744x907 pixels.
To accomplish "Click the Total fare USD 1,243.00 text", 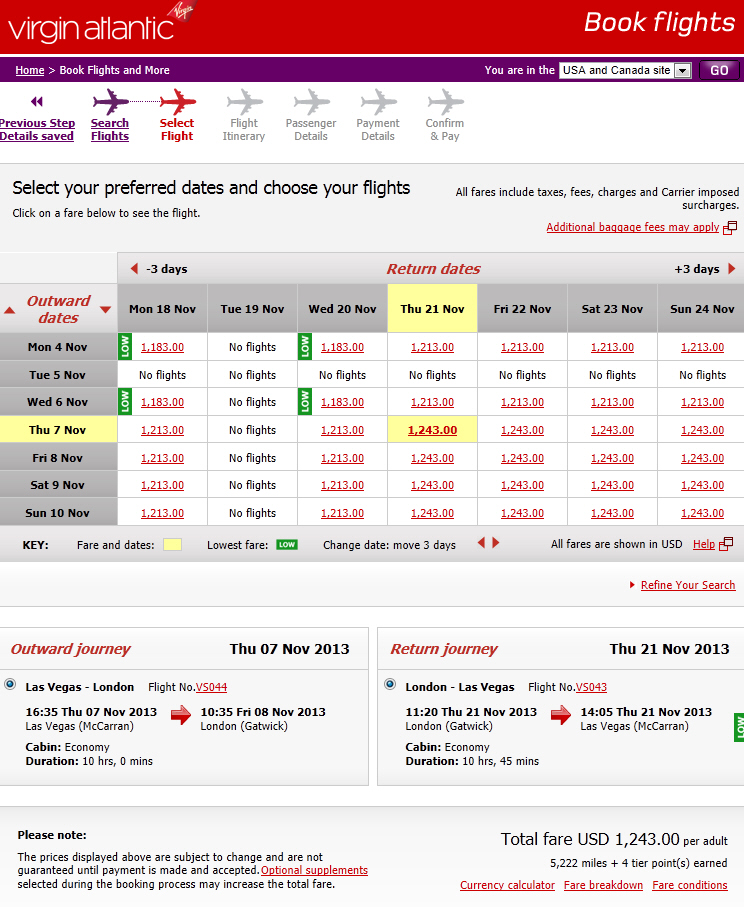I will point(590,839).
